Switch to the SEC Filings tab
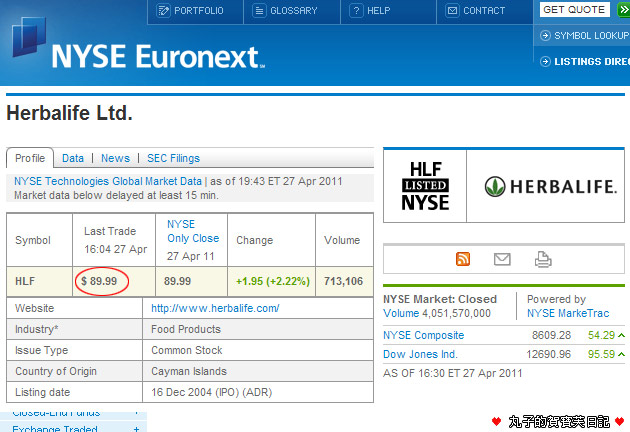 tap(173, 158)
